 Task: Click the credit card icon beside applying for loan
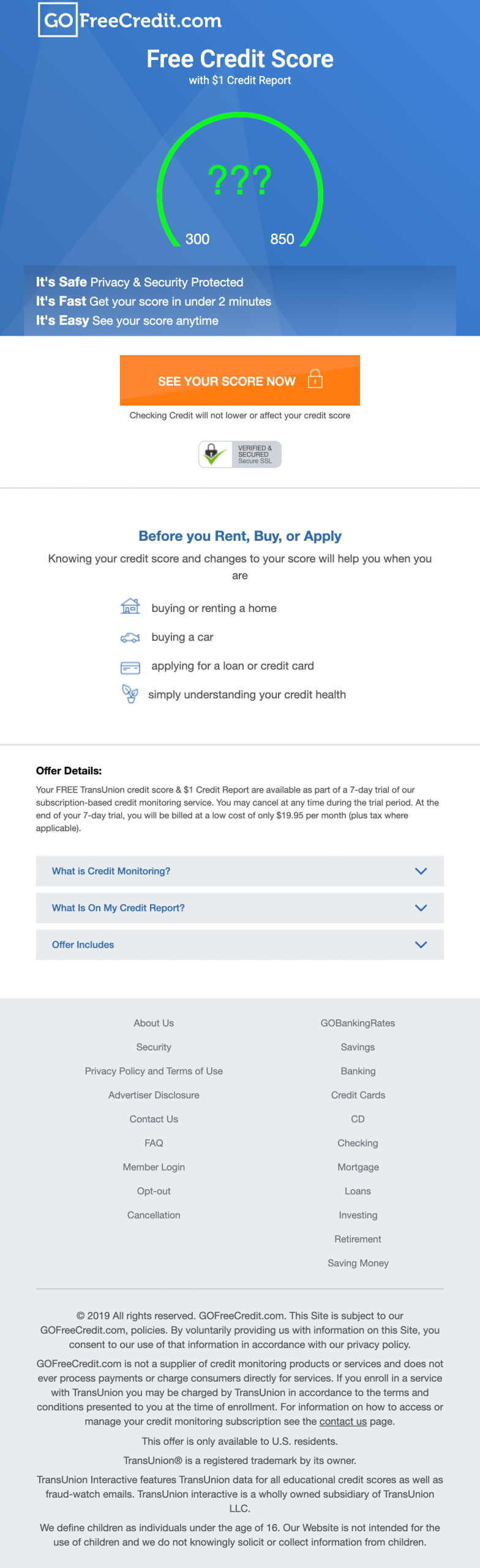click(130, 667)
